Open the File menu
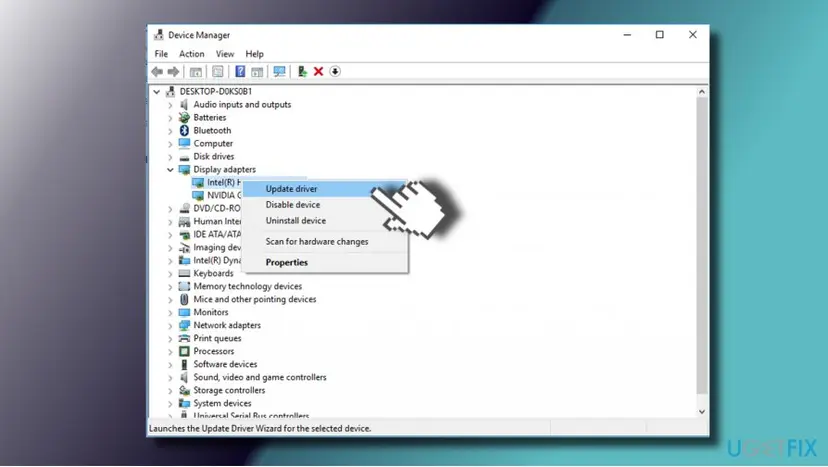The image size is (828, 467). 161,54
